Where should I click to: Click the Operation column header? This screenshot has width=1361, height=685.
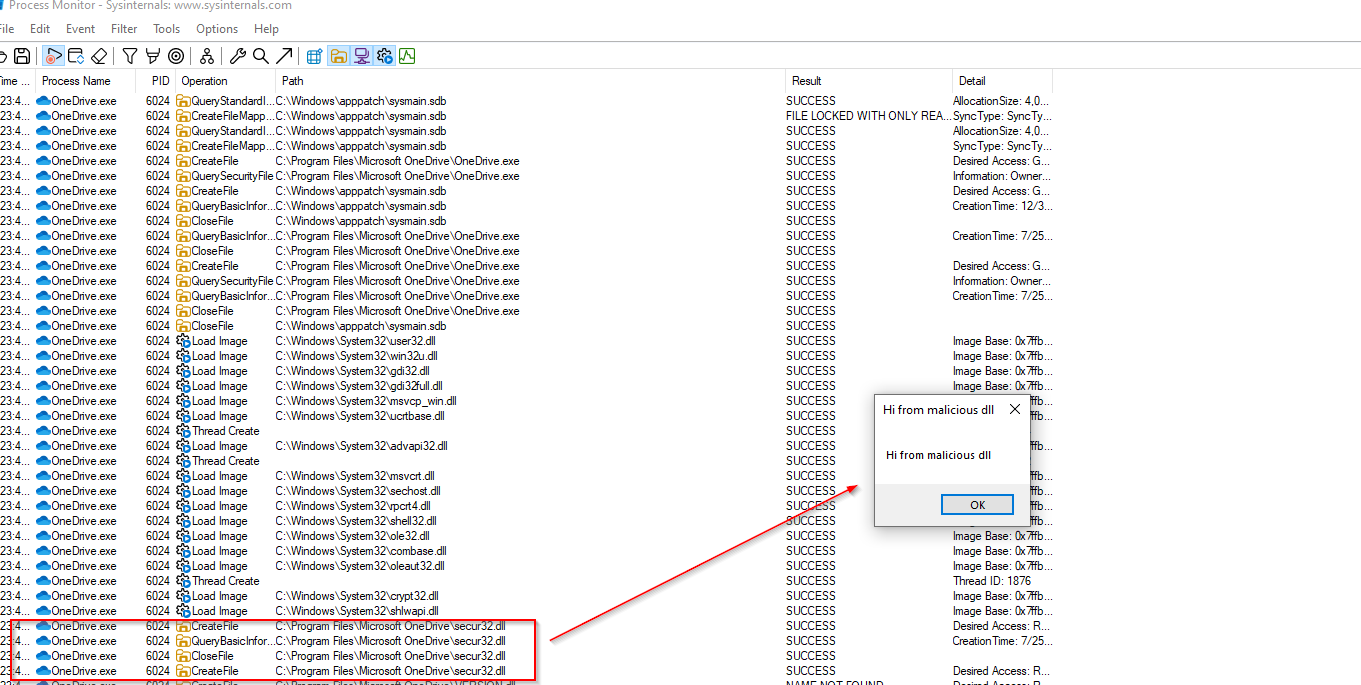click(225, 81)
